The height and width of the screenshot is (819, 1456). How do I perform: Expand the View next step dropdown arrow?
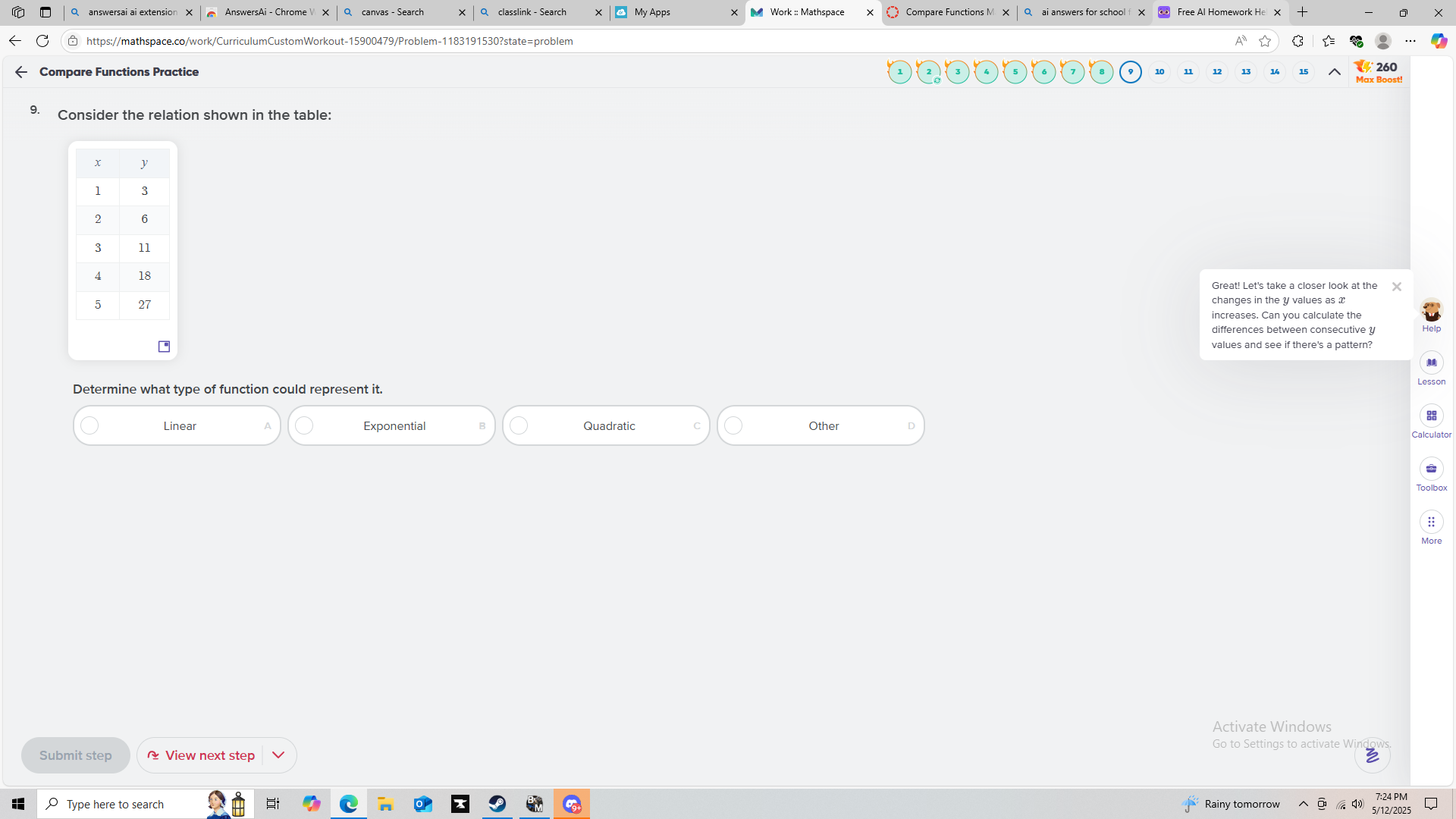(278, 755)
